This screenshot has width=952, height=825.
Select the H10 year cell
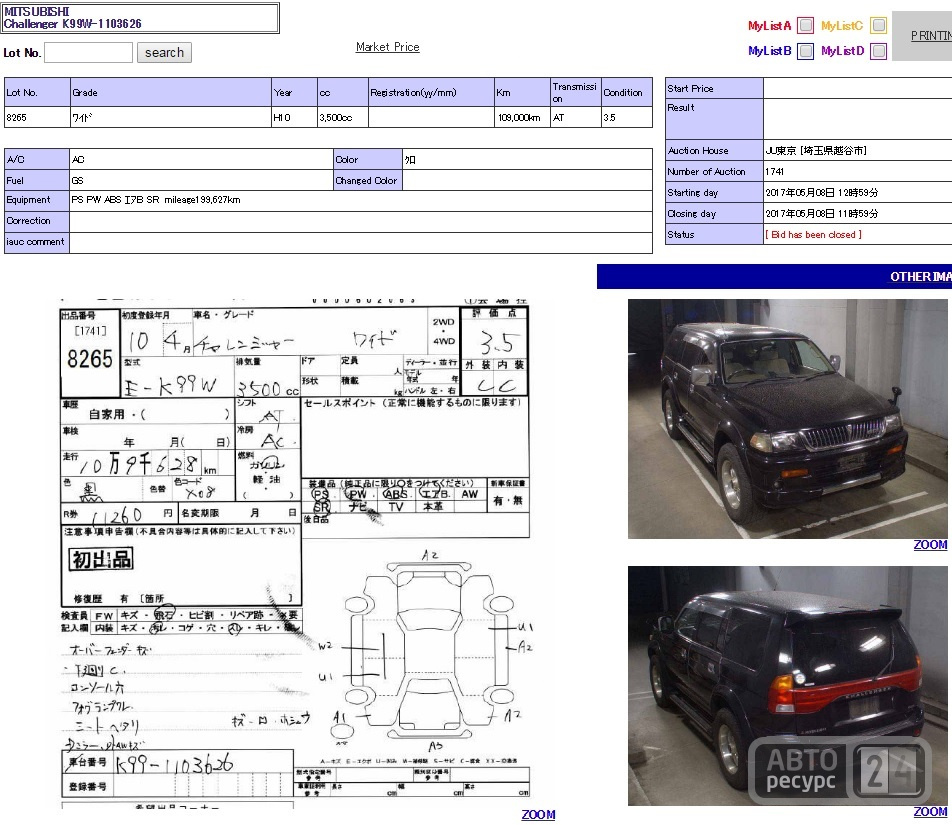point(294,118)
